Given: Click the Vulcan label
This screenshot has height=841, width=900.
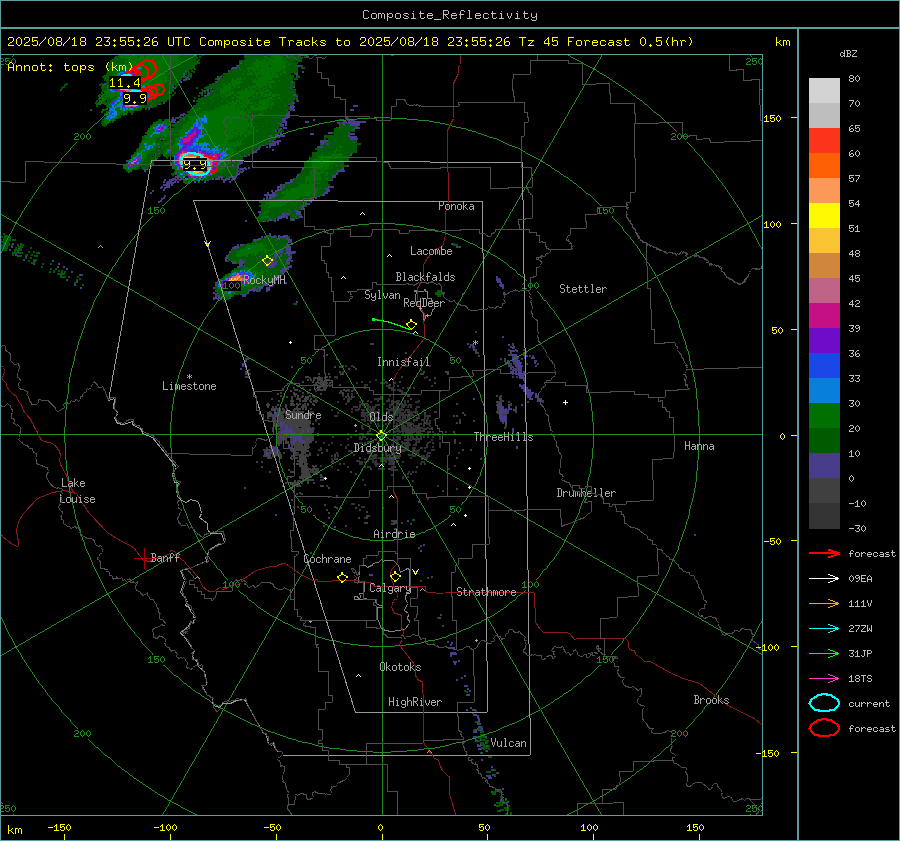Looking at the screenshot, I should coord(508,743).
